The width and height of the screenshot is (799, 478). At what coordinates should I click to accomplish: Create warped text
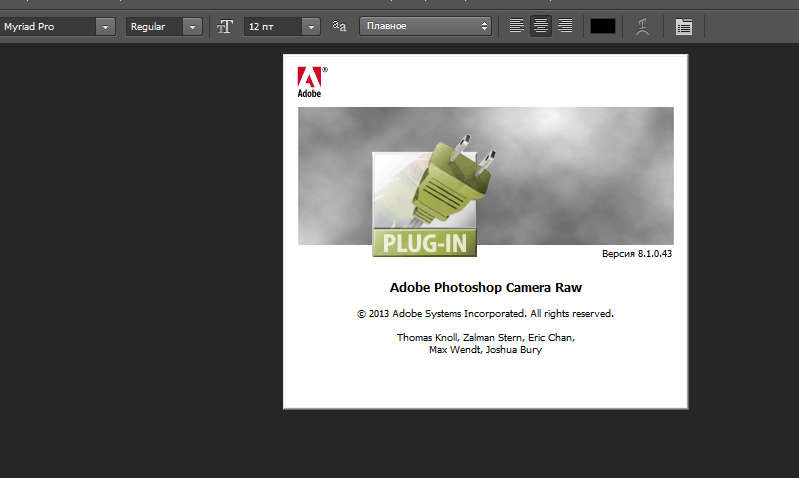click(x=643, y=26)
